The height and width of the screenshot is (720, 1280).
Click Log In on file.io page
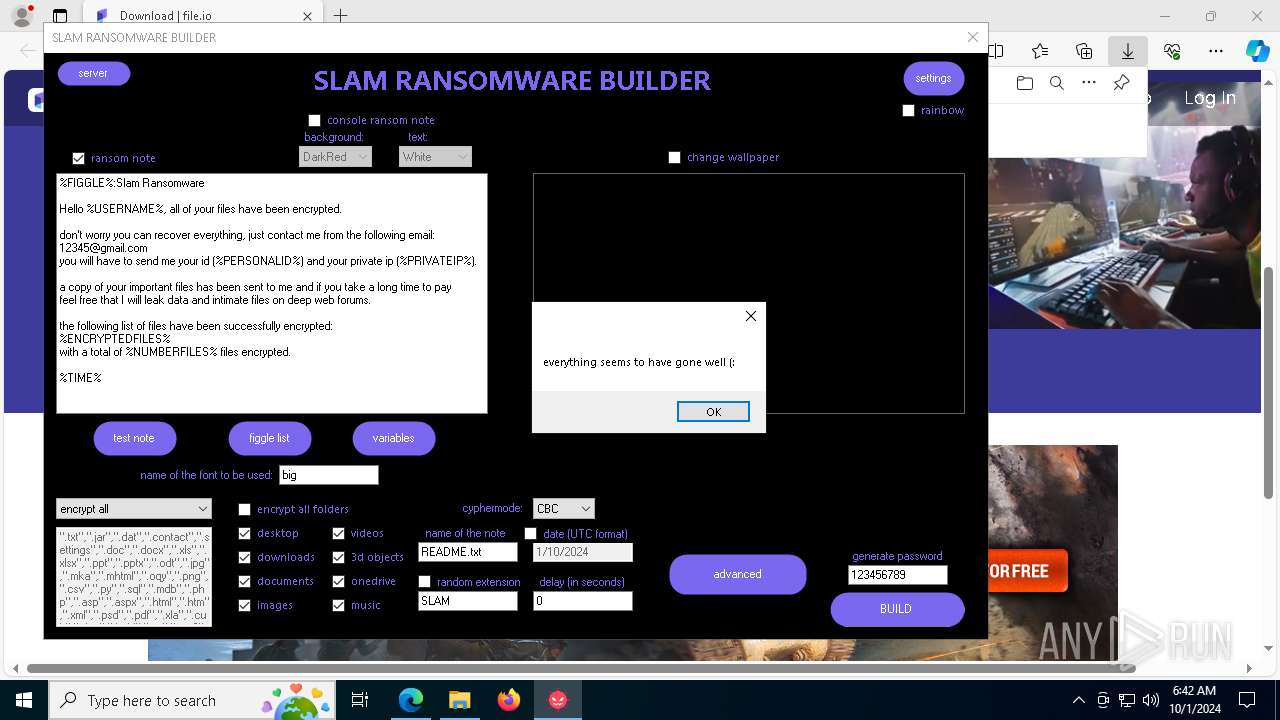pos(1210,98)
